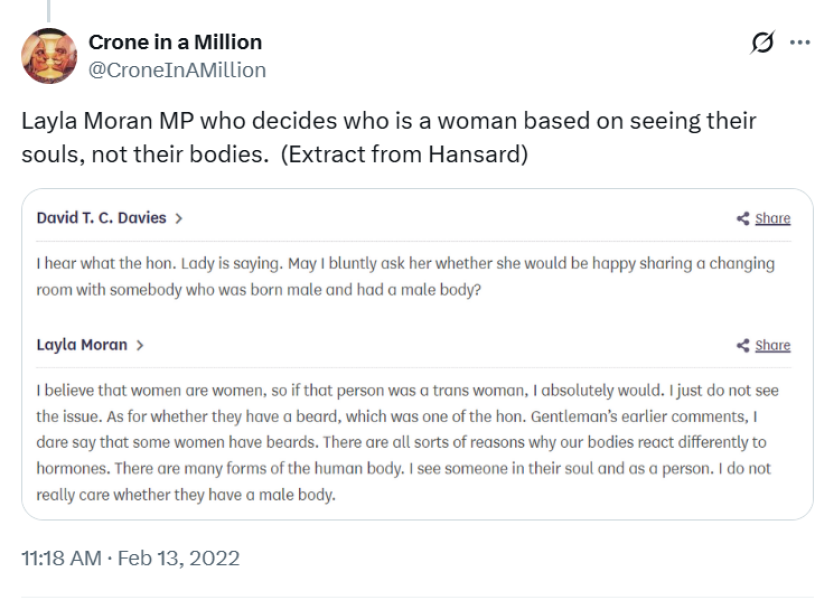815x600 pixels.
Task: Expand the chevron next to David T. C. Davies
Action: coord(178,218)
